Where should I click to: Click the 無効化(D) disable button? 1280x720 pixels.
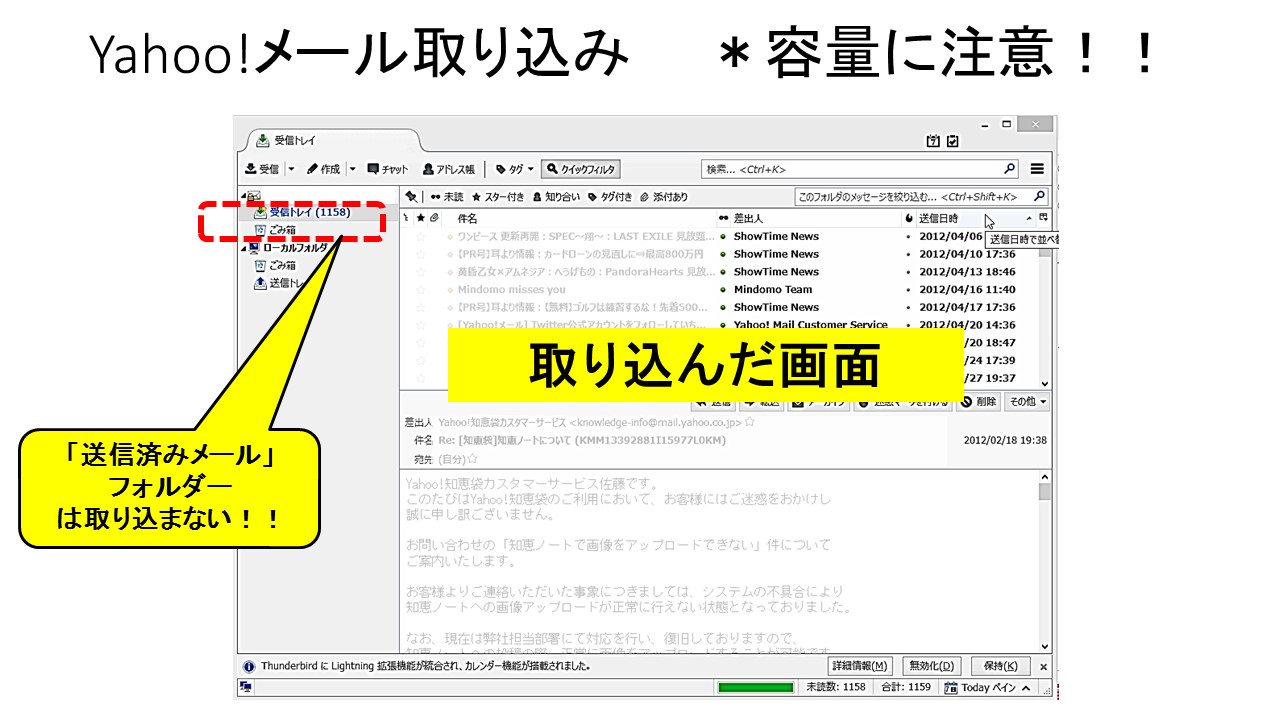click(930, 666)
